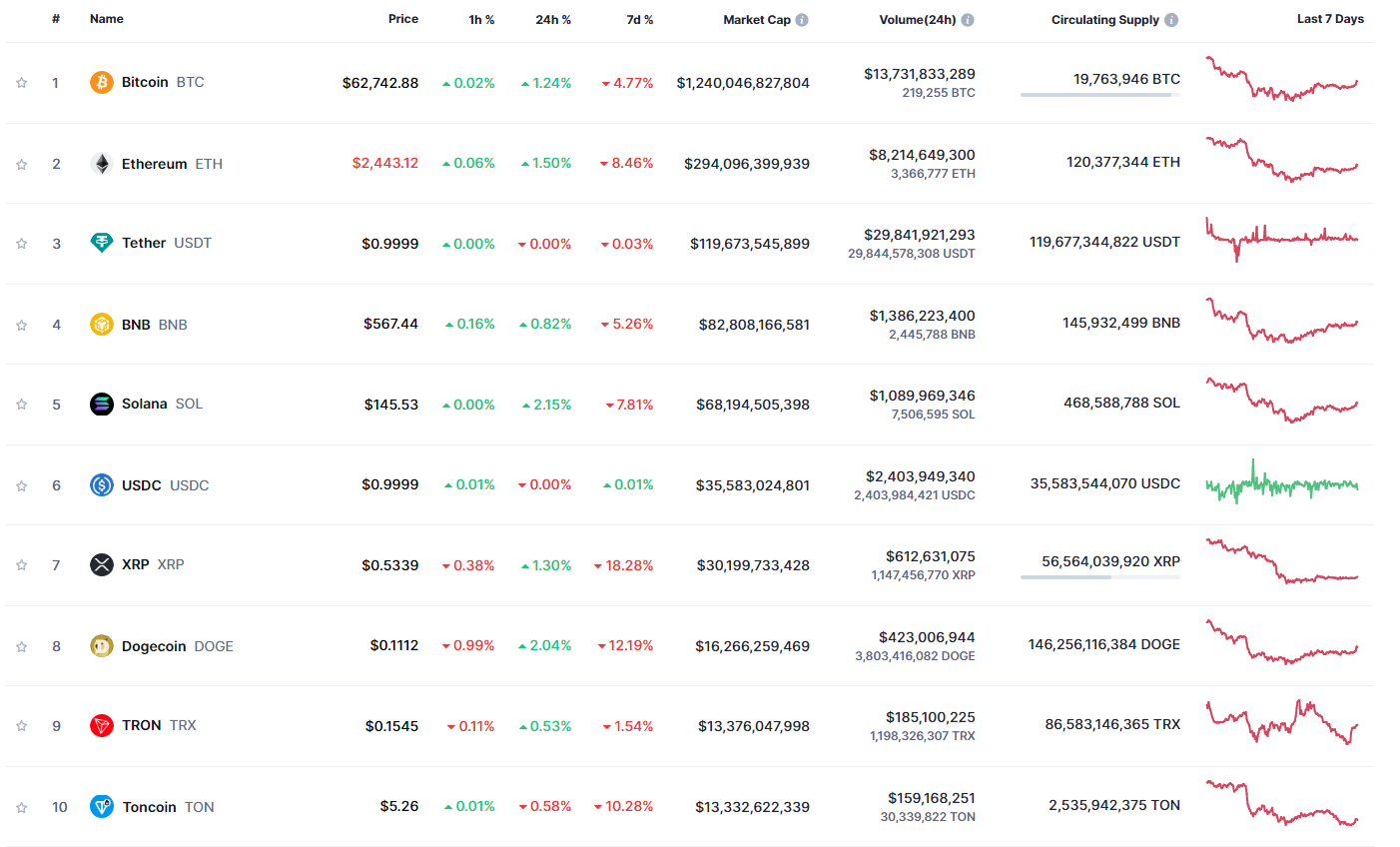The height and width of the screenshot is (847, 1400).
Task: Open Solana's last 7 days sparkline chart
Action: [1282, 402]
